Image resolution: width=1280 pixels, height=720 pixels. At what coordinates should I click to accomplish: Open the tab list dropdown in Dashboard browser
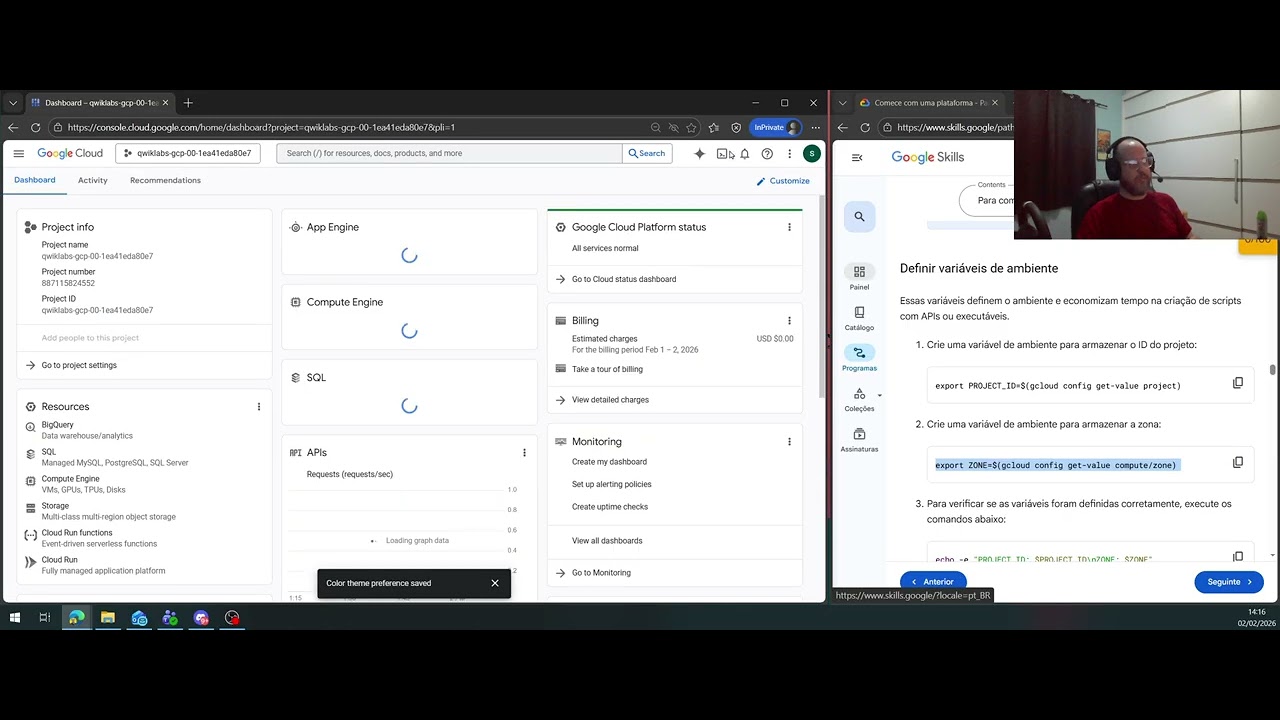coord(13,102)
